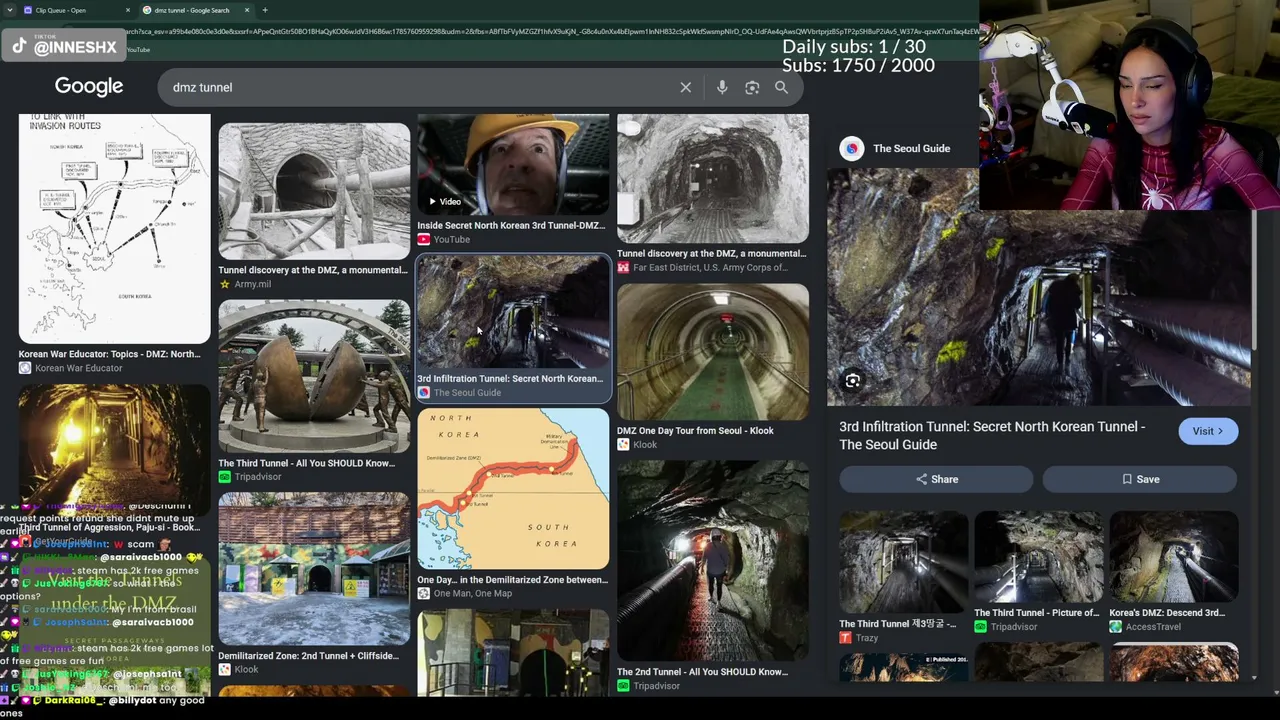This screenshot has height=720, width=1280.
Task: Click the Lens icon on the preview image
Action: [852, 380]
